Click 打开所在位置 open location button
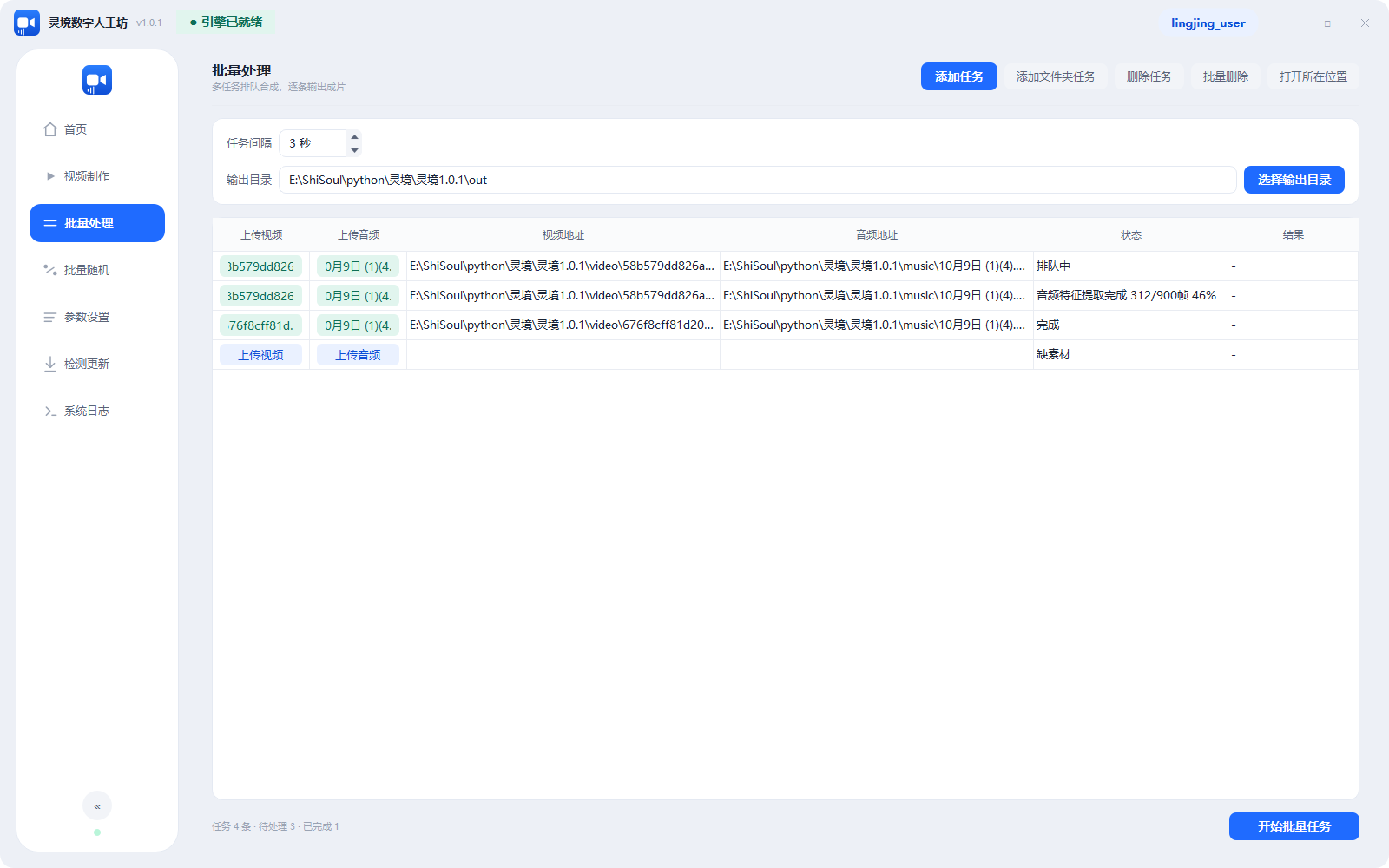 click(1313, 76)
